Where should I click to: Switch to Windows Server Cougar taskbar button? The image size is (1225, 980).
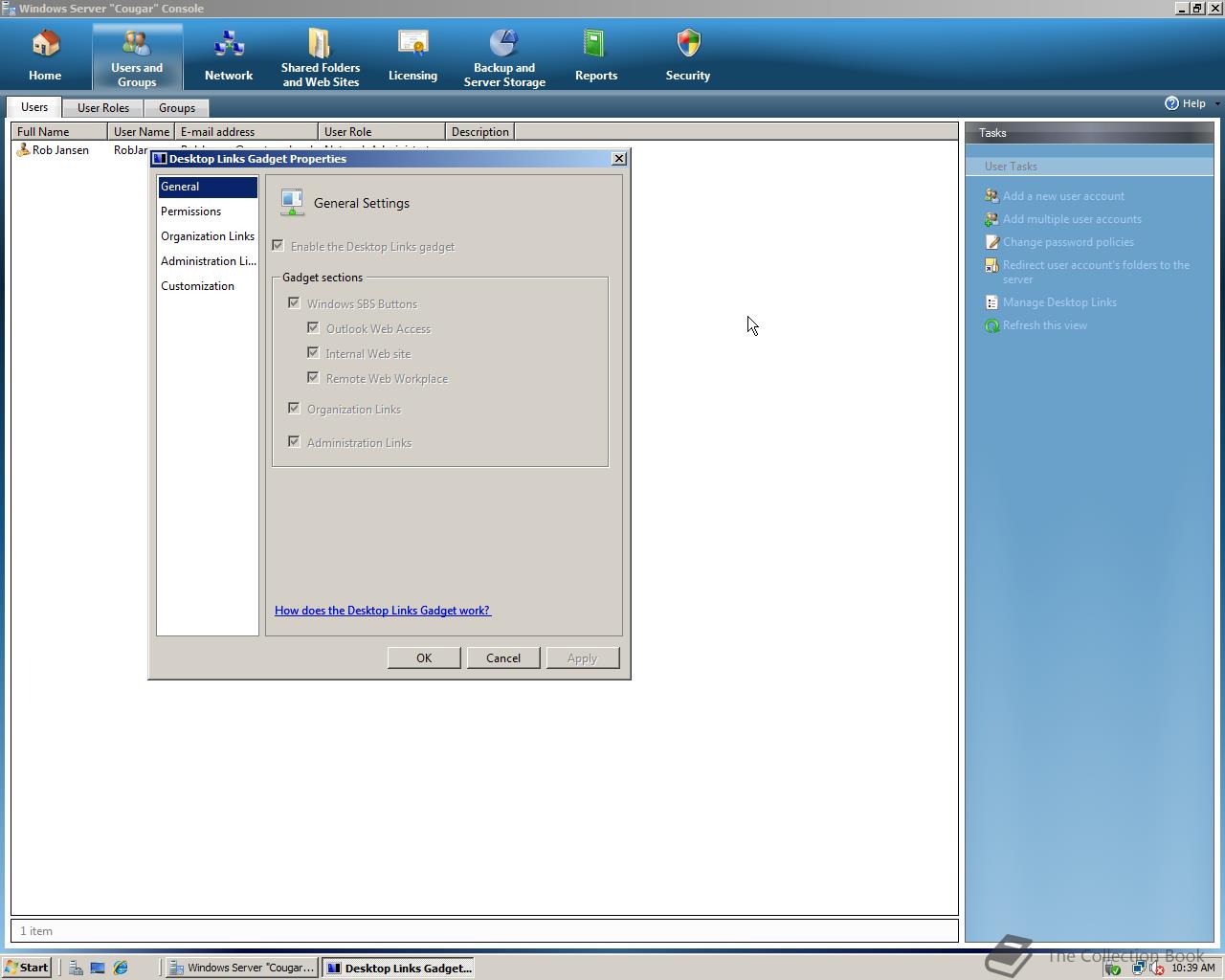pyautogui.click(x=242, y=968)
